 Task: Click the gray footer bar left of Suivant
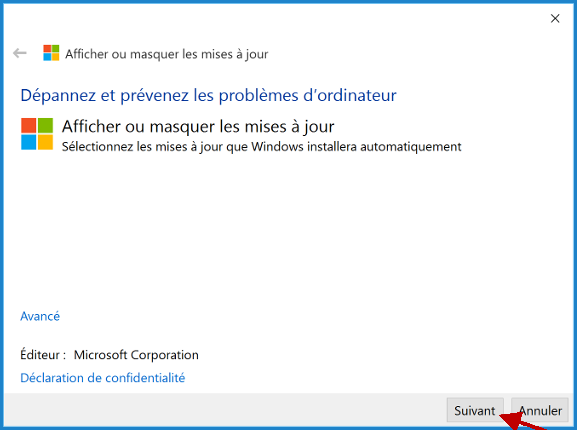coord(224,410)
